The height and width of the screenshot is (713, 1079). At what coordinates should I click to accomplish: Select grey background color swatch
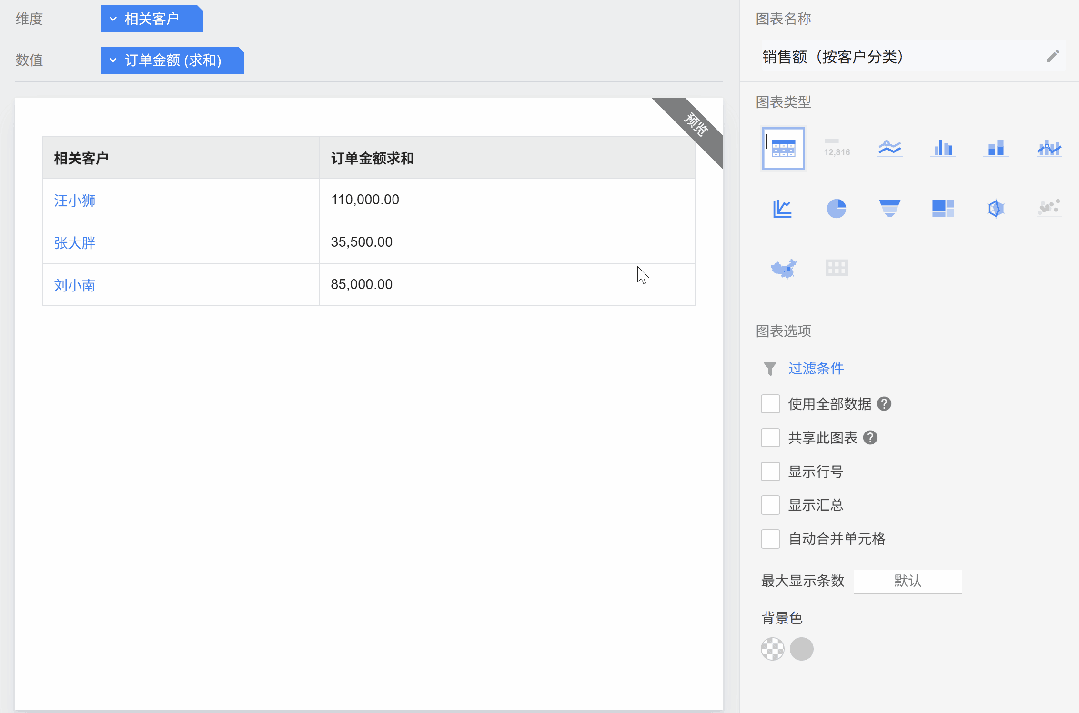[x=802, y=649]
